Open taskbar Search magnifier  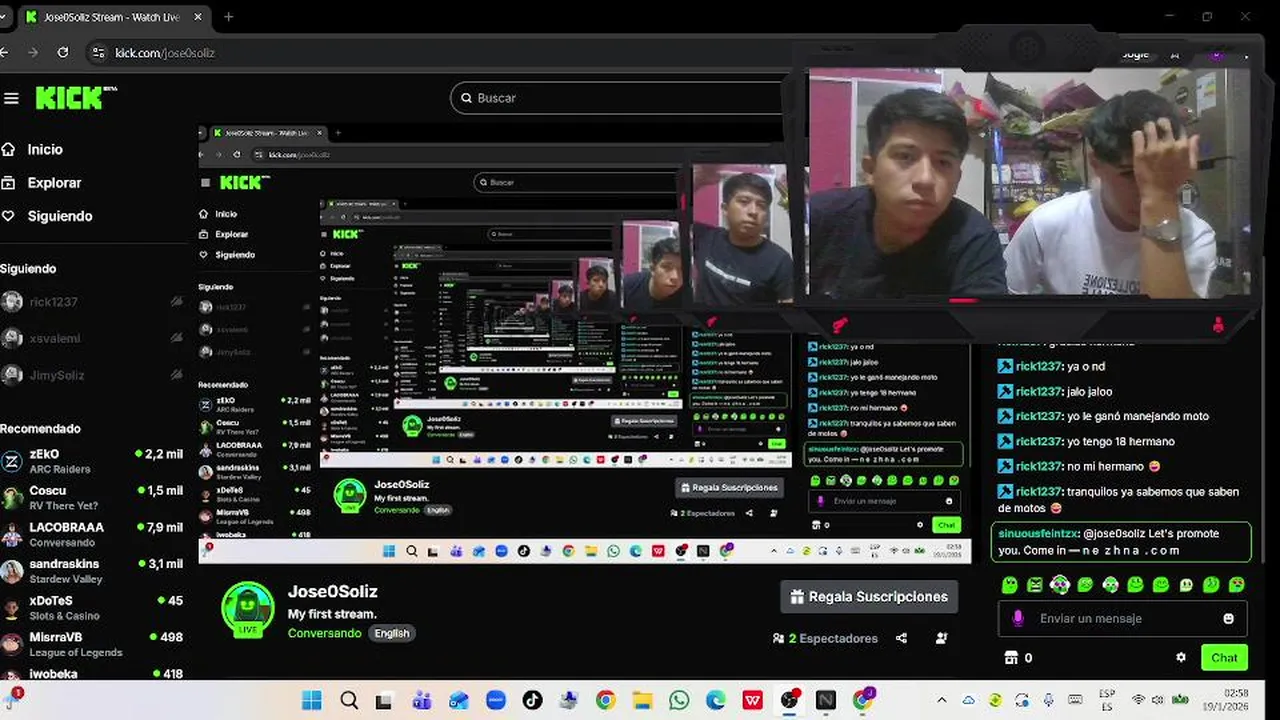[348, 700]
